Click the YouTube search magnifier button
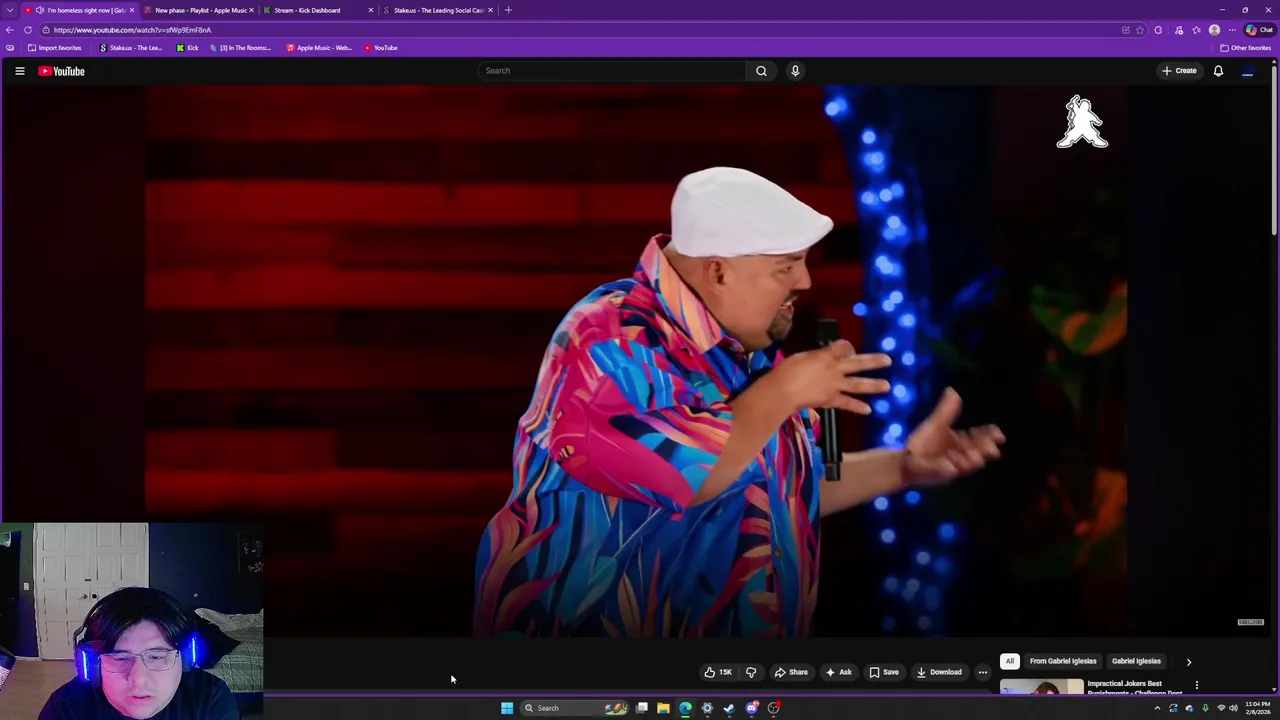Image resolution: width=1280 pixels, height=720 pixels. [x=761, y=71]
